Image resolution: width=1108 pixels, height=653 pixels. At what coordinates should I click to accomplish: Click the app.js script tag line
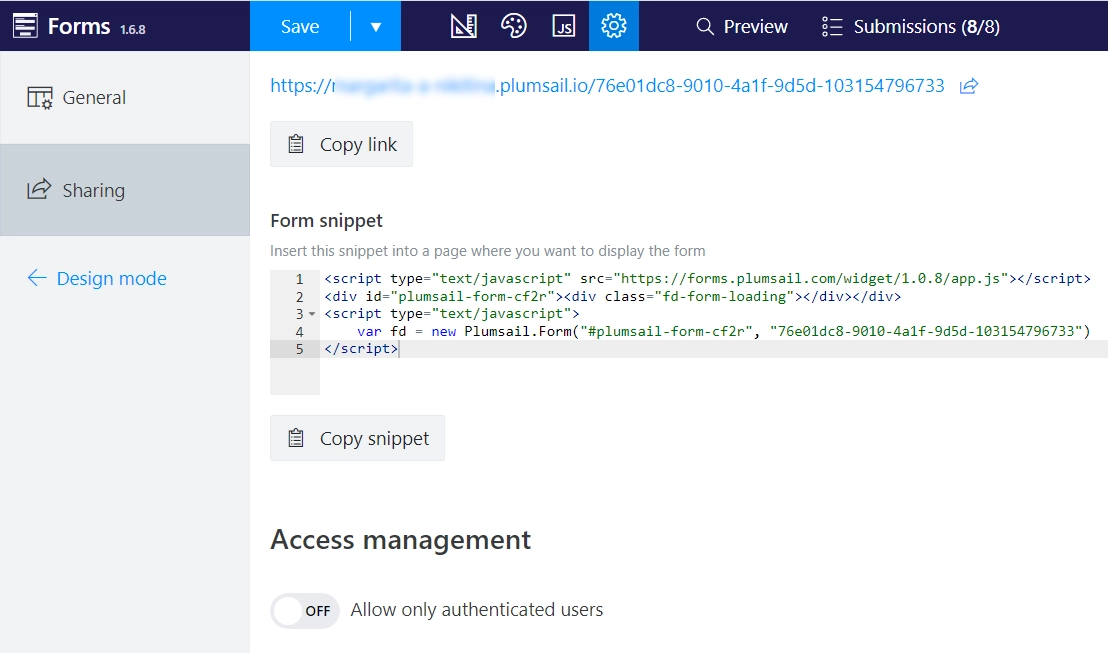(x=707, y=278)
